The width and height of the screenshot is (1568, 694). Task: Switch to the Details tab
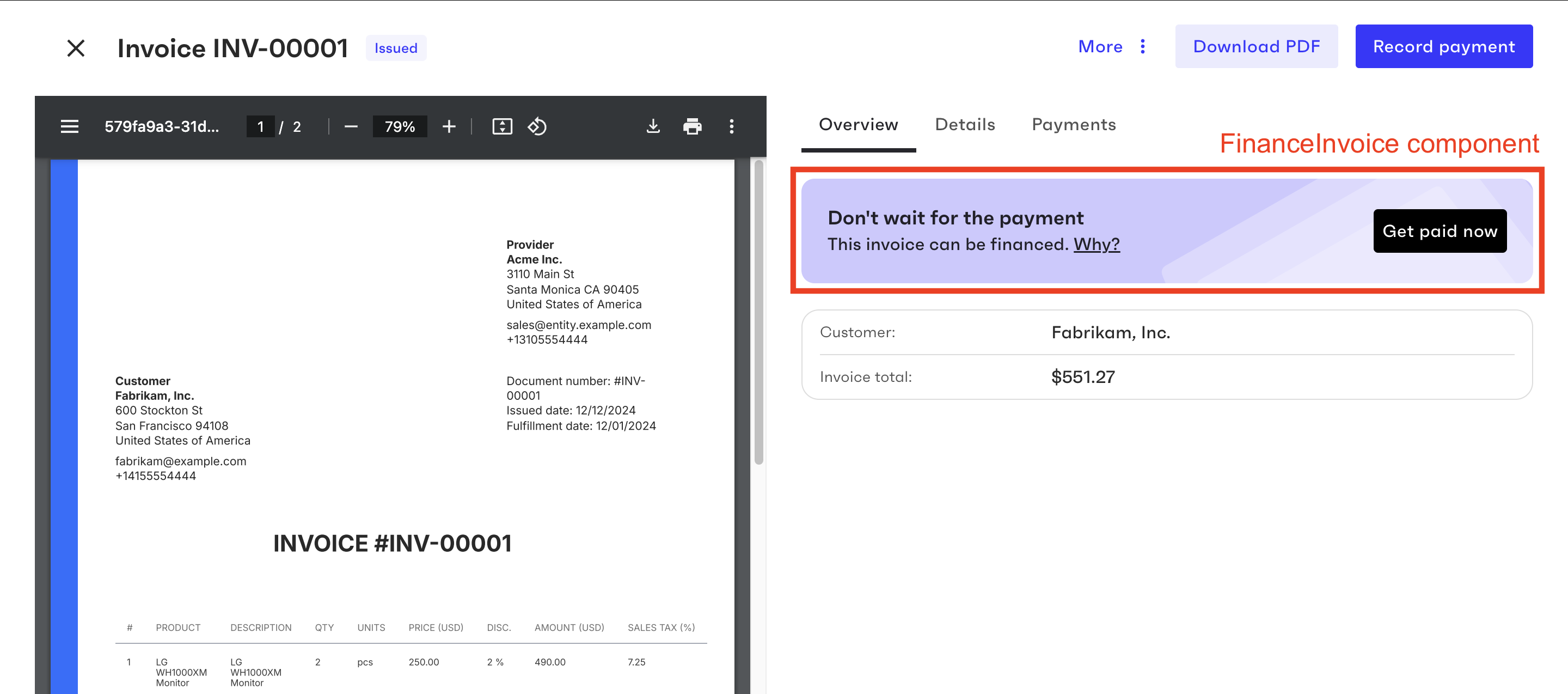(964, 124)
